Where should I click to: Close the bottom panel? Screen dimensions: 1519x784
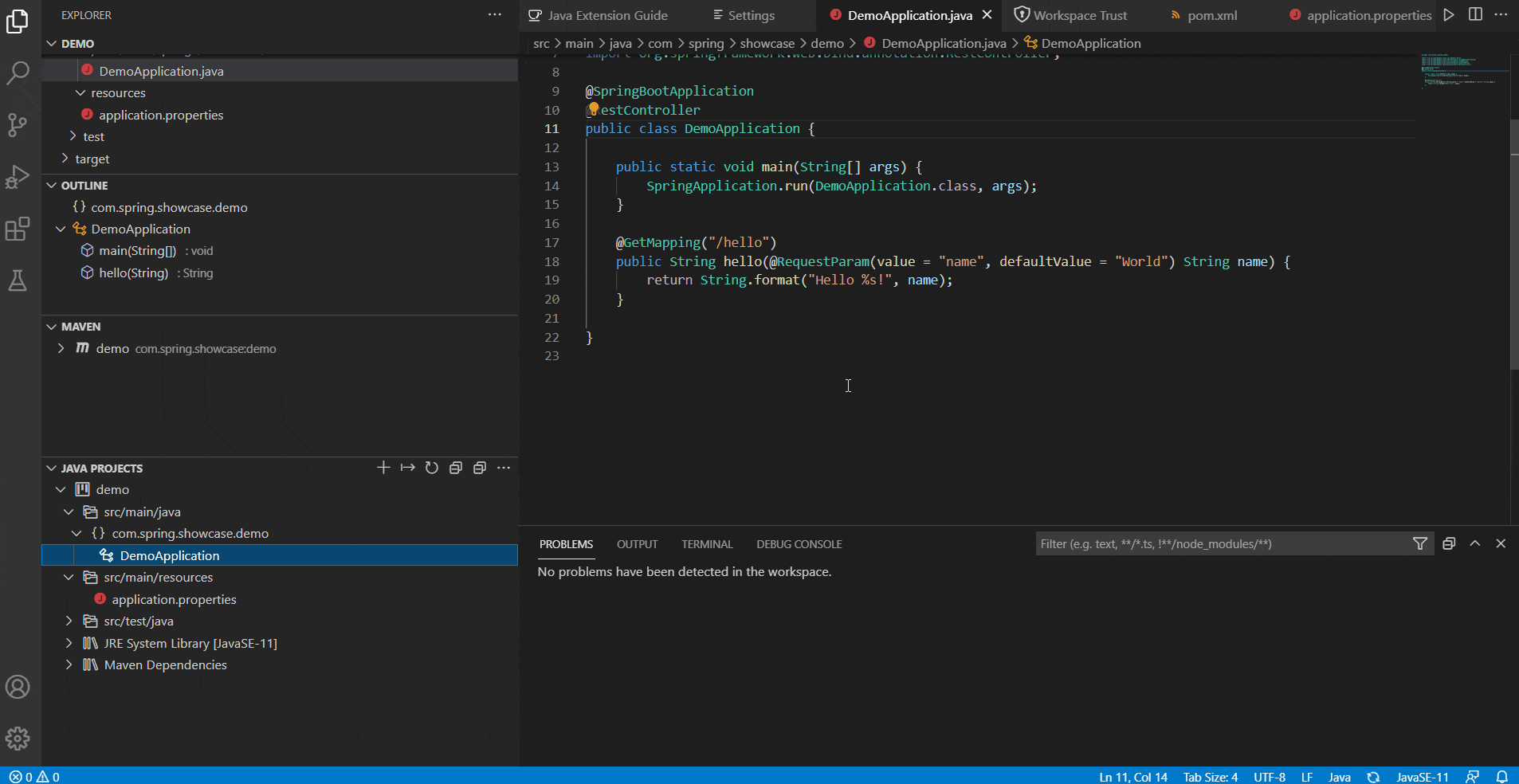[1501, 543]
